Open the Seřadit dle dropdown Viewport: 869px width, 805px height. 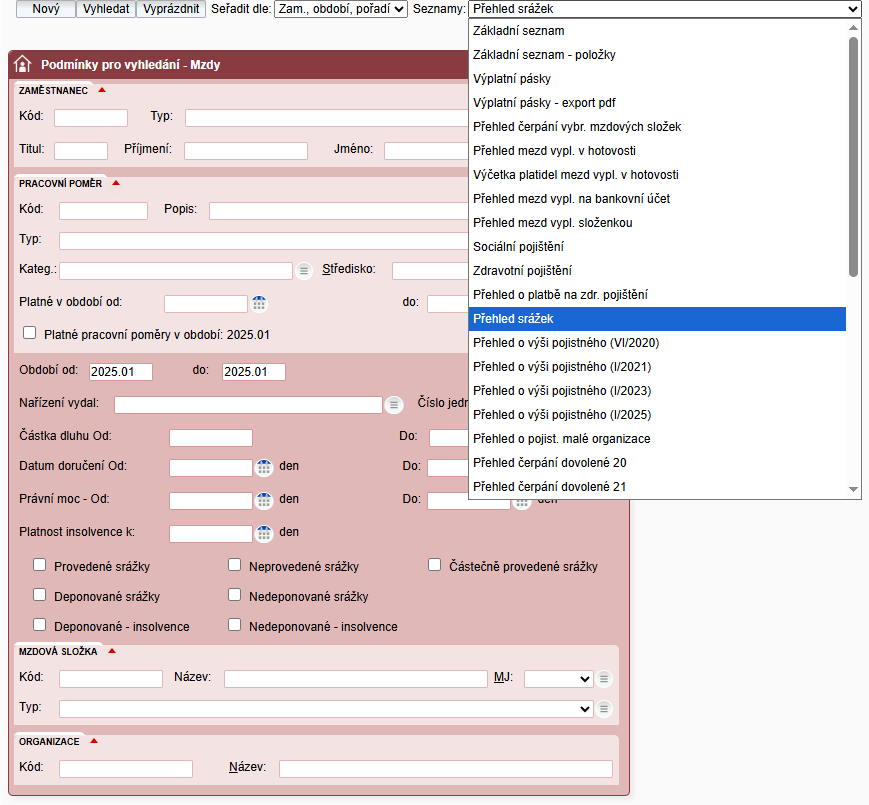coord(340,9)
